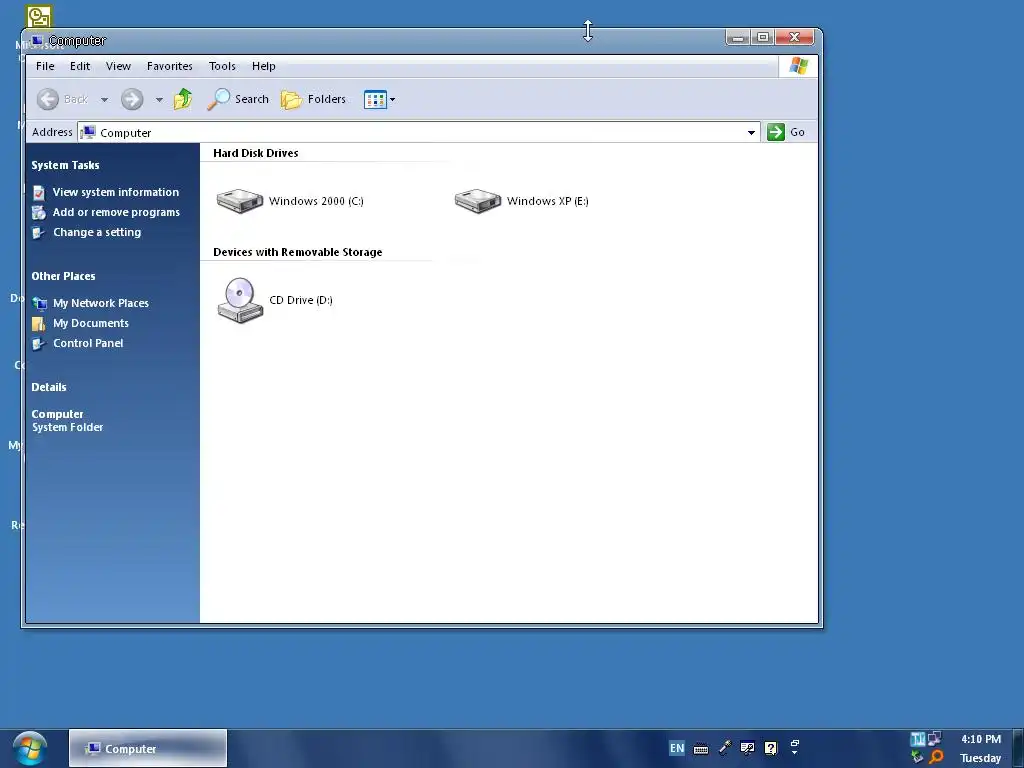Click the blue TI tray icon
The image size is (1024, 768).
pyautogui.click(x=918, y=739)
